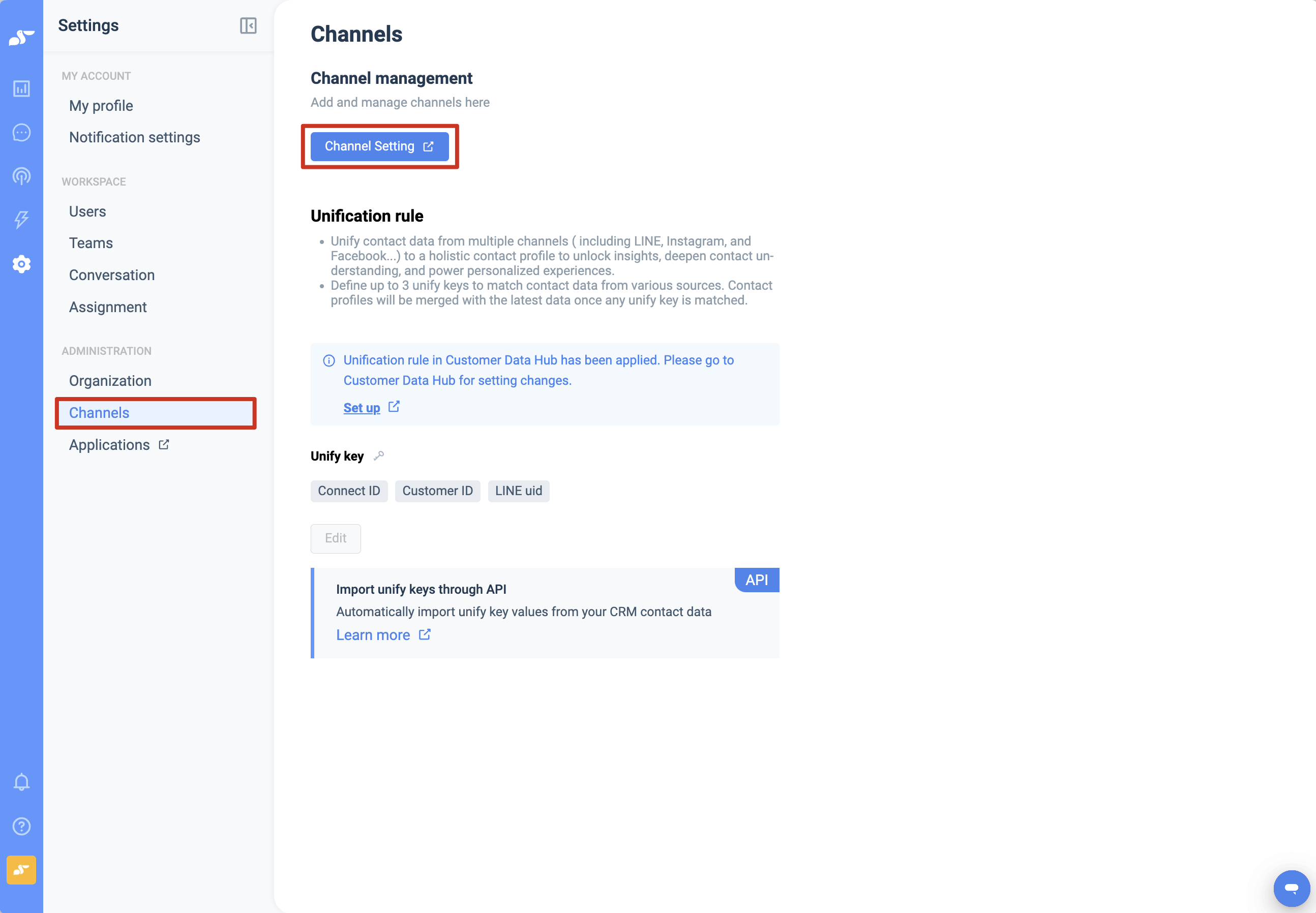
Task: Select the settings gear icon
Action: point(21,264)
